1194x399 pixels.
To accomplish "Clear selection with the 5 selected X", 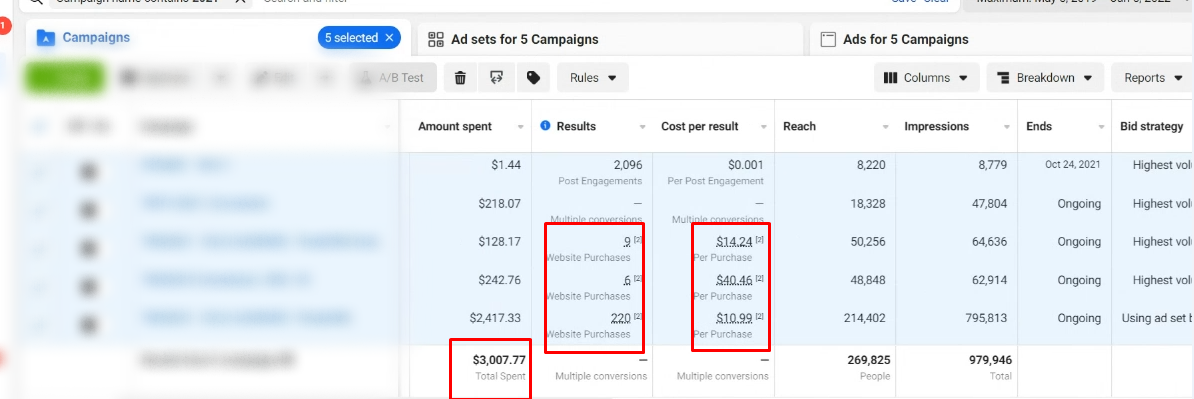I will click(389, 38).
